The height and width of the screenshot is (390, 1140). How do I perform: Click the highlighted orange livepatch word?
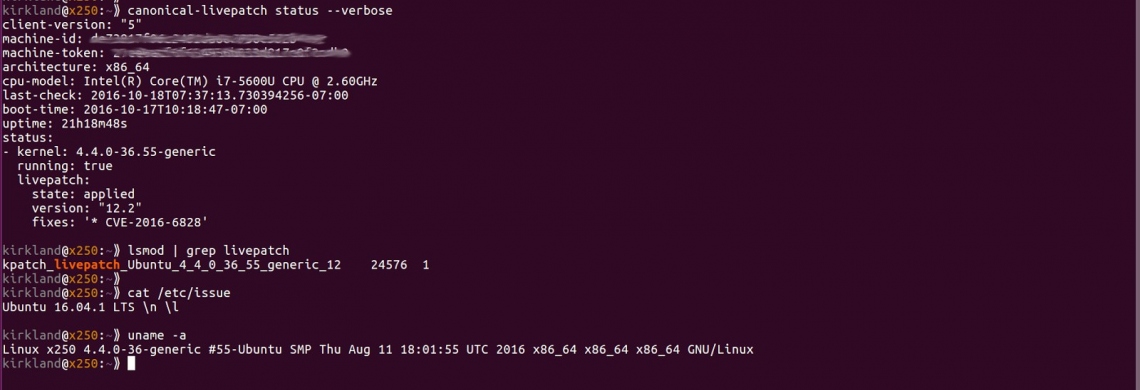tap(87, 265)
